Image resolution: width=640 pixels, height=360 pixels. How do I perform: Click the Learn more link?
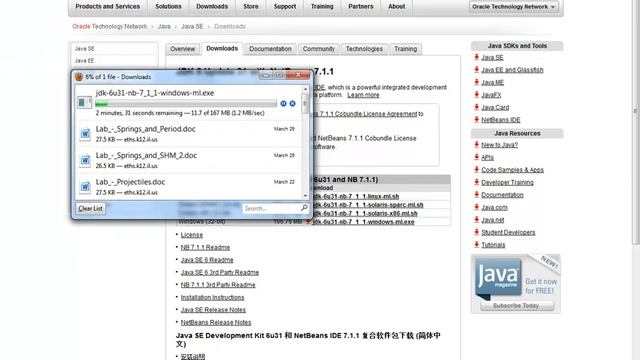pos(363,95)
